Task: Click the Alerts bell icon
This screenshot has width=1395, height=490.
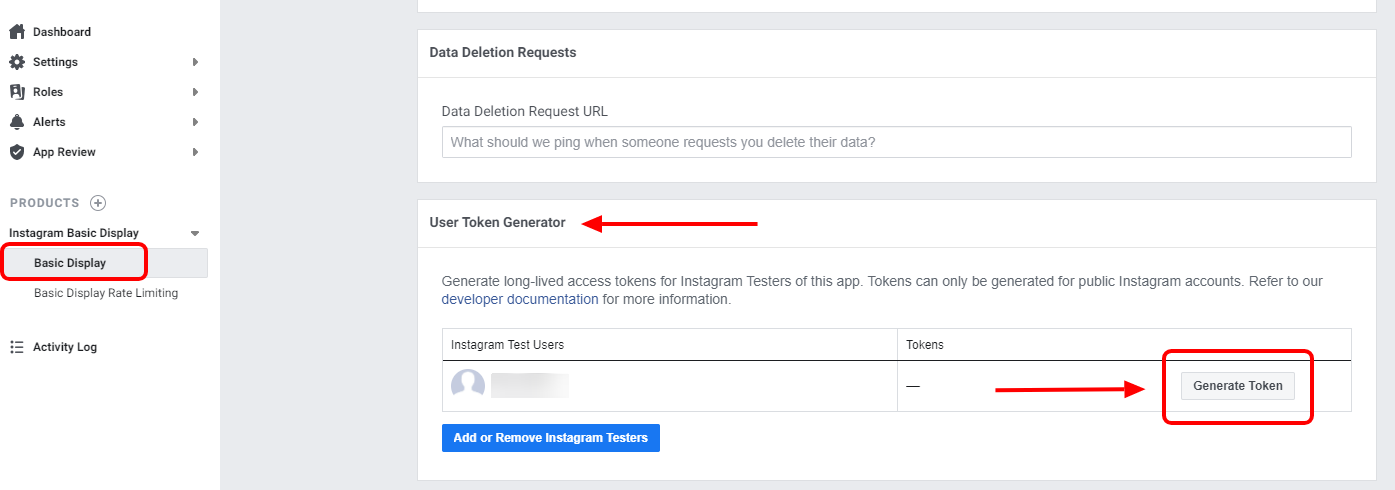Action: pos(16,122)
